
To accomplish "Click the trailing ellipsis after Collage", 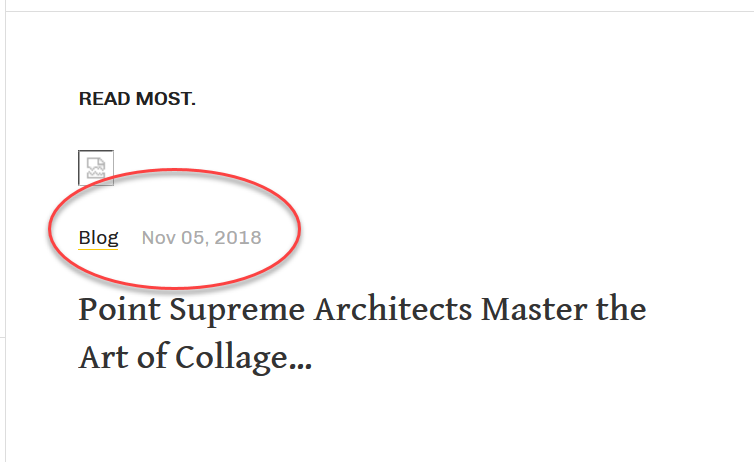I will point(301,362).
